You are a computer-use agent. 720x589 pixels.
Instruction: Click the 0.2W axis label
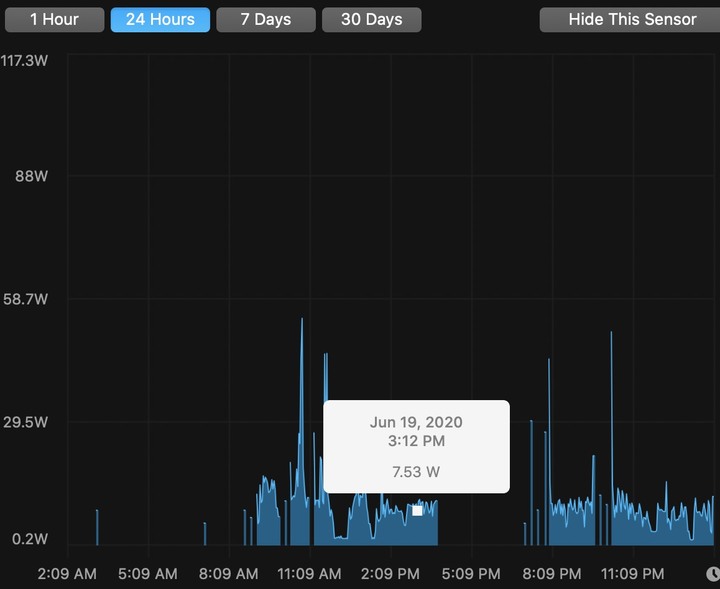pyautogui.click(x=30, y=539)
